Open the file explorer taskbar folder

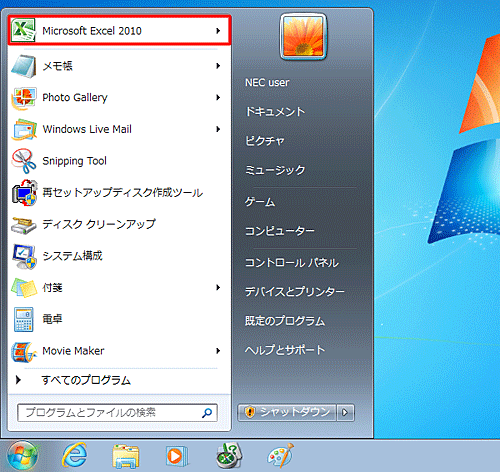pos(126,456)
